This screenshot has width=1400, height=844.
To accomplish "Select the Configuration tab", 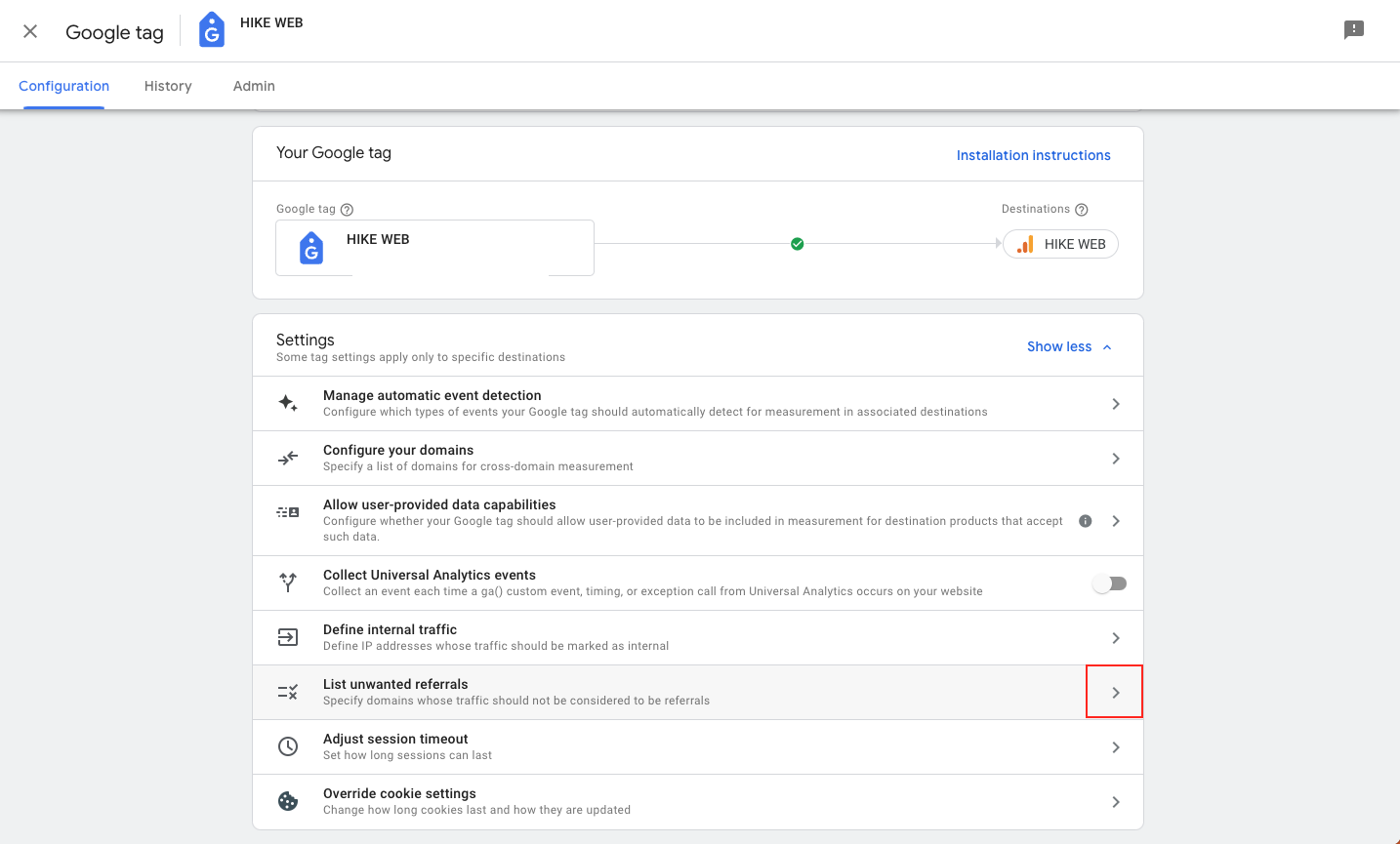I will (64, 86).
